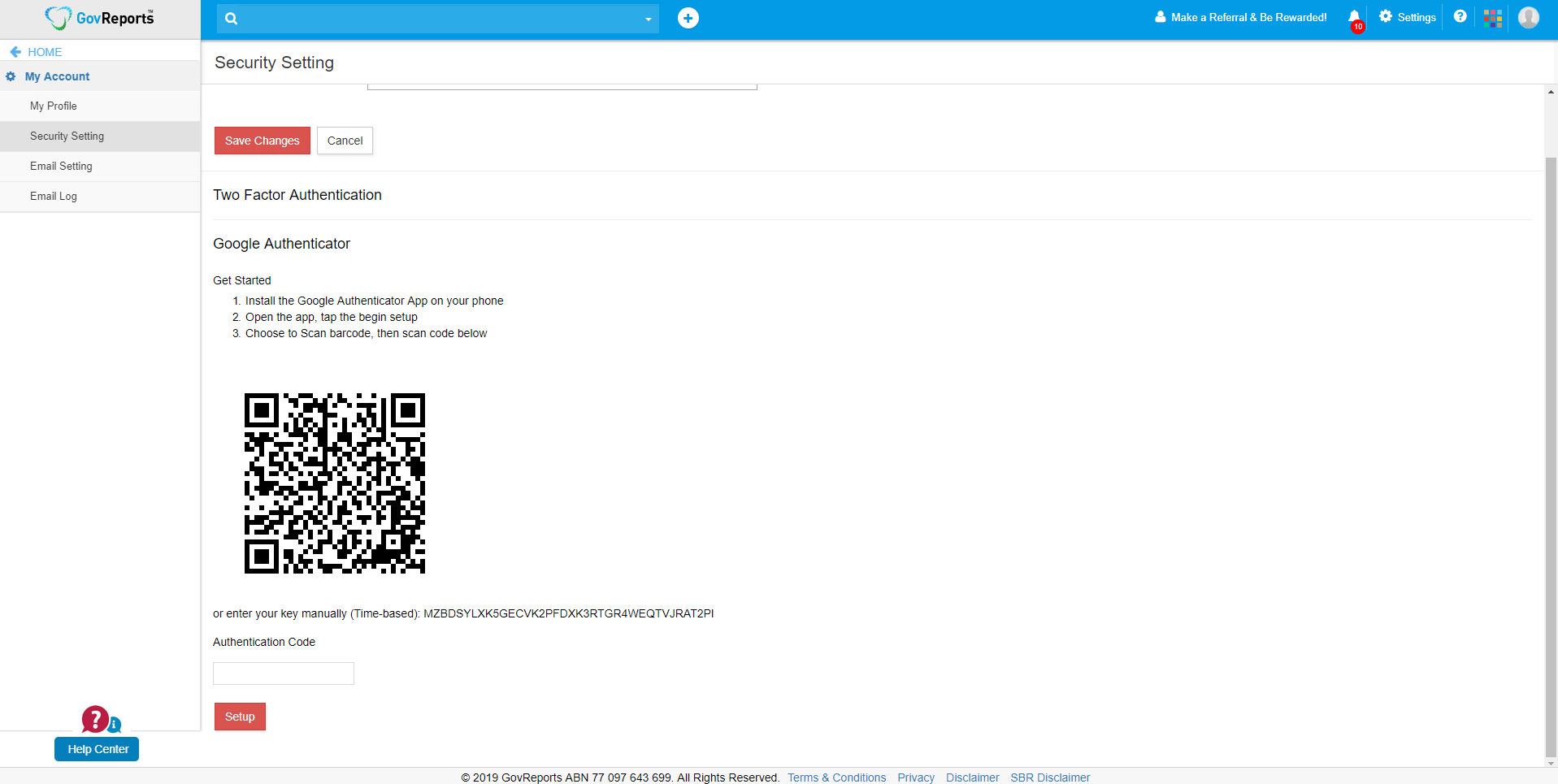
Task: Click the My Account gear icon
Action: (11, 76)
